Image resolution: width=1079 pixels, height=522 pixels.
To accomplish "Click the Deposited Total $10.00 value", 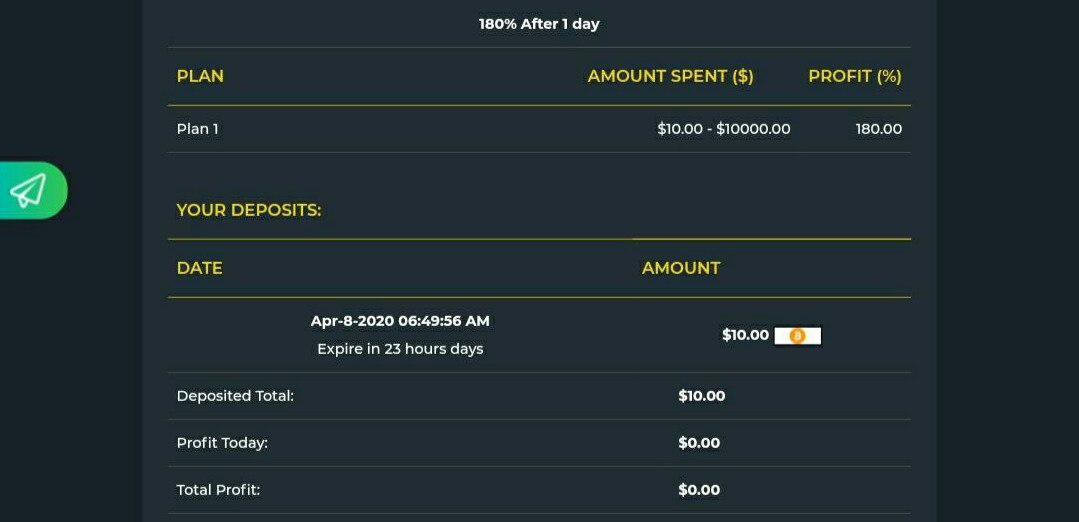I will [x=702, y=396].
